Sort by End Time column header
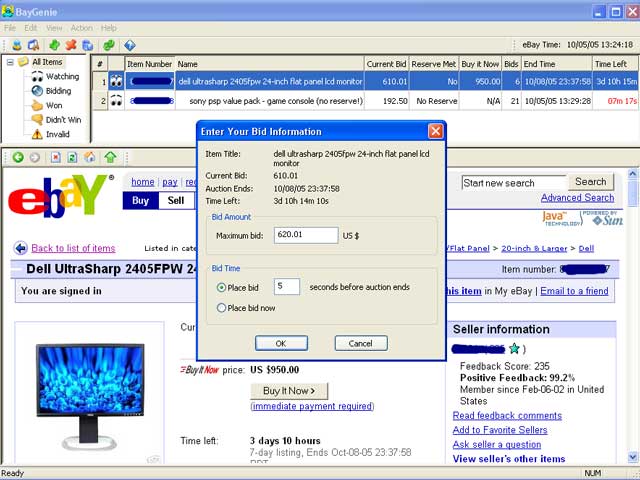This screenshot has width=640, height=480. [557, 64]
